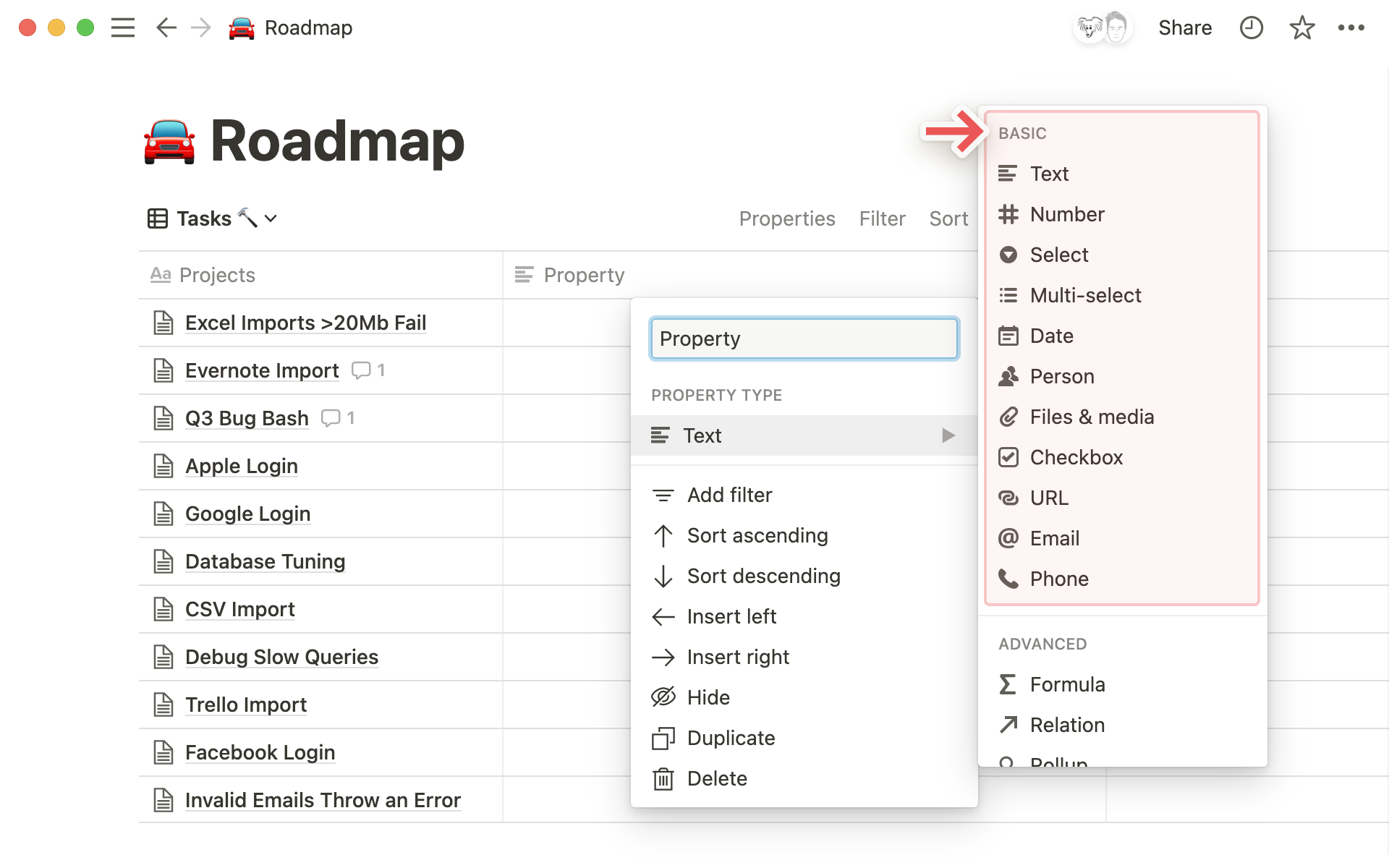Click the back navigation arrow

point(166,27)
